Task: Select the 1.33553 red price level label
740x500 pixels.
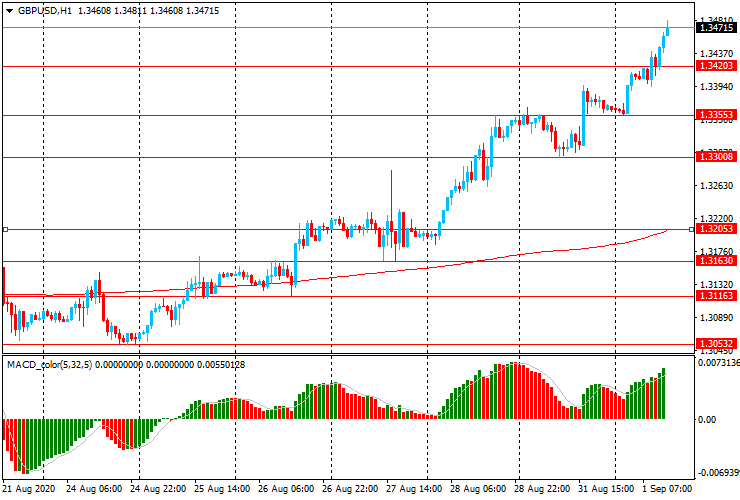Action: 716,115
